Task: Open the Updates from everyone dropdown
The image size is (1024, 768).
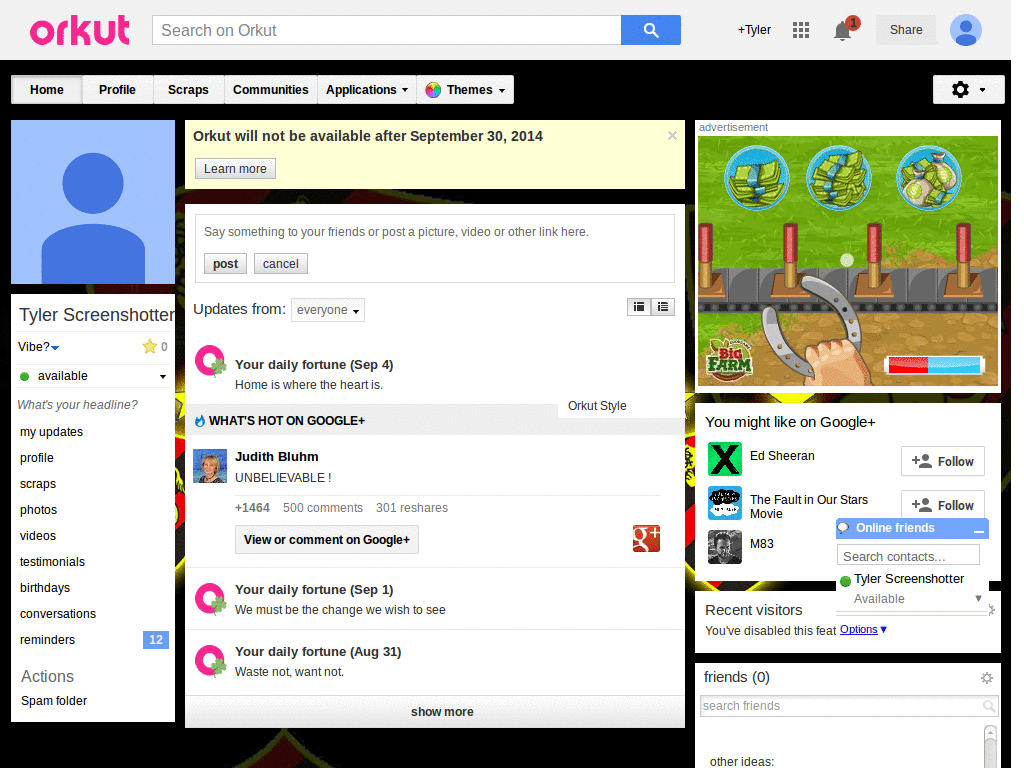Action: pyautogui.click(x=328, y=310)
